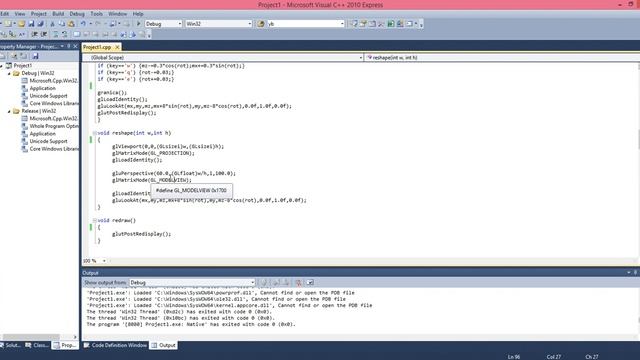Click the Open File folder icon
Image resolution: width=640 pixels, height=360 pixels.
22,24
